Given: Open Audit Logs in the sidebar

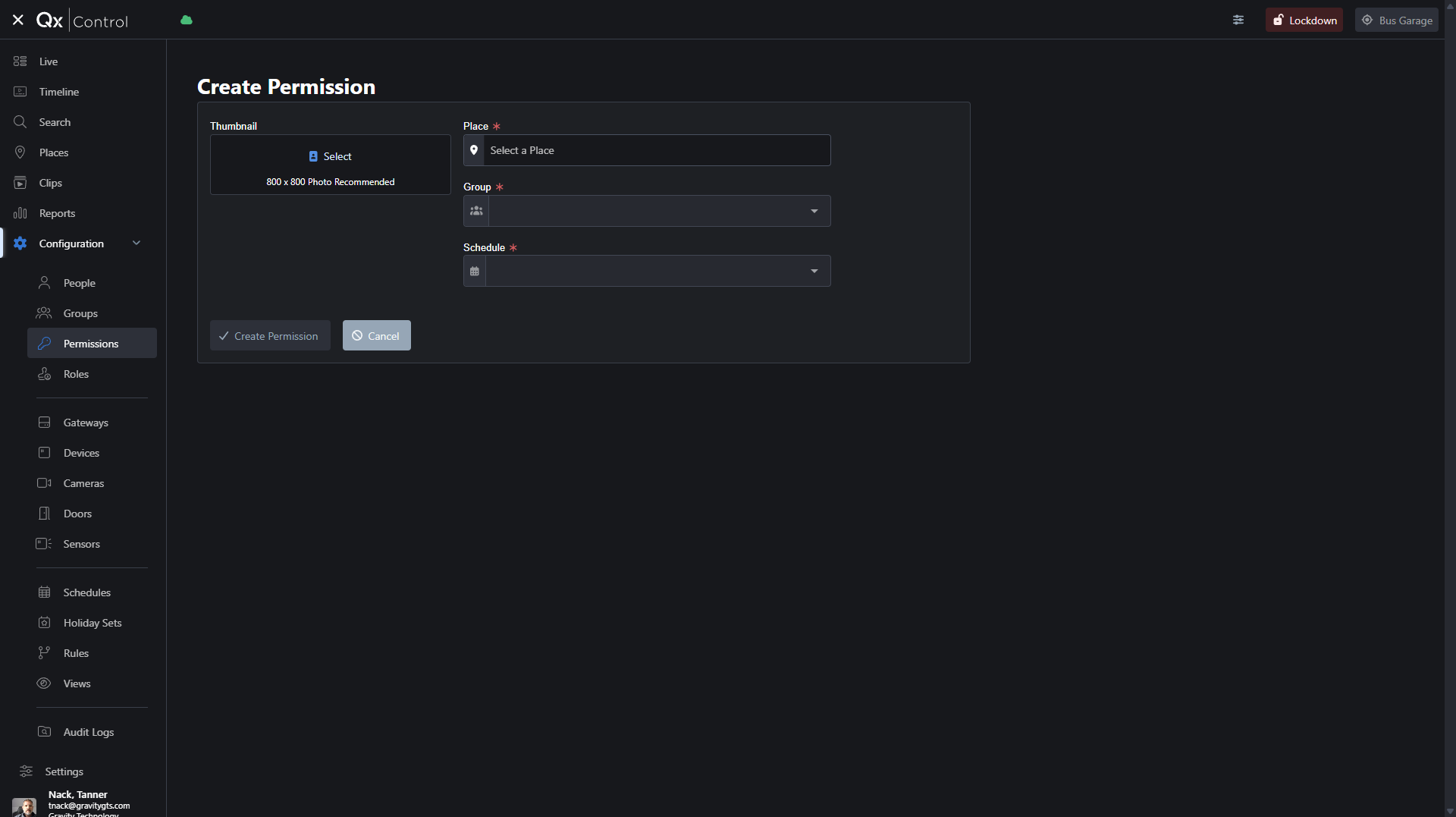Looking at the screenshot, I should click(88, 732).
